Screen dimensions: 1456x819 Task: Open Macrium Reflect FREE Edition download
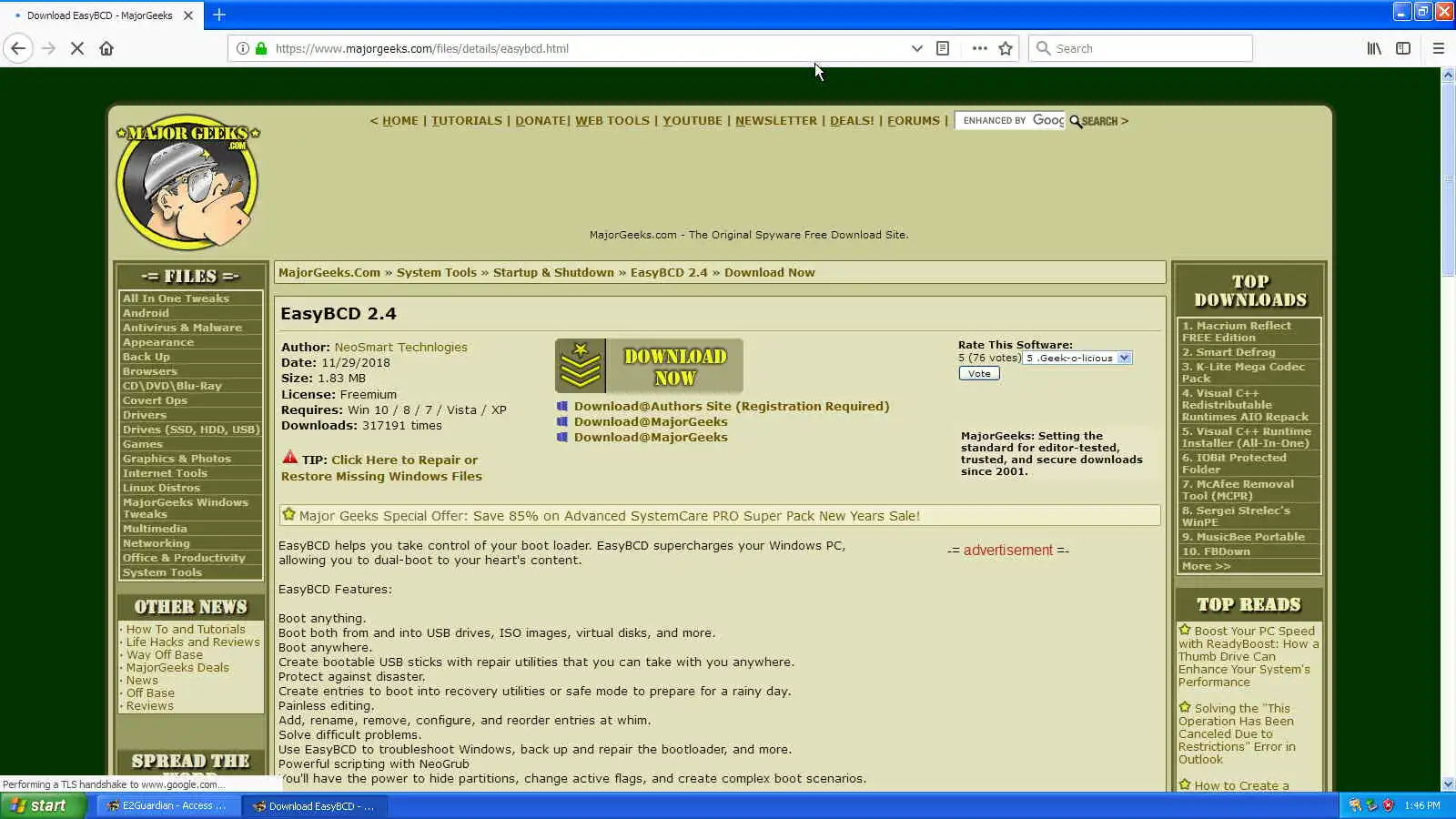pos(1237,331)
